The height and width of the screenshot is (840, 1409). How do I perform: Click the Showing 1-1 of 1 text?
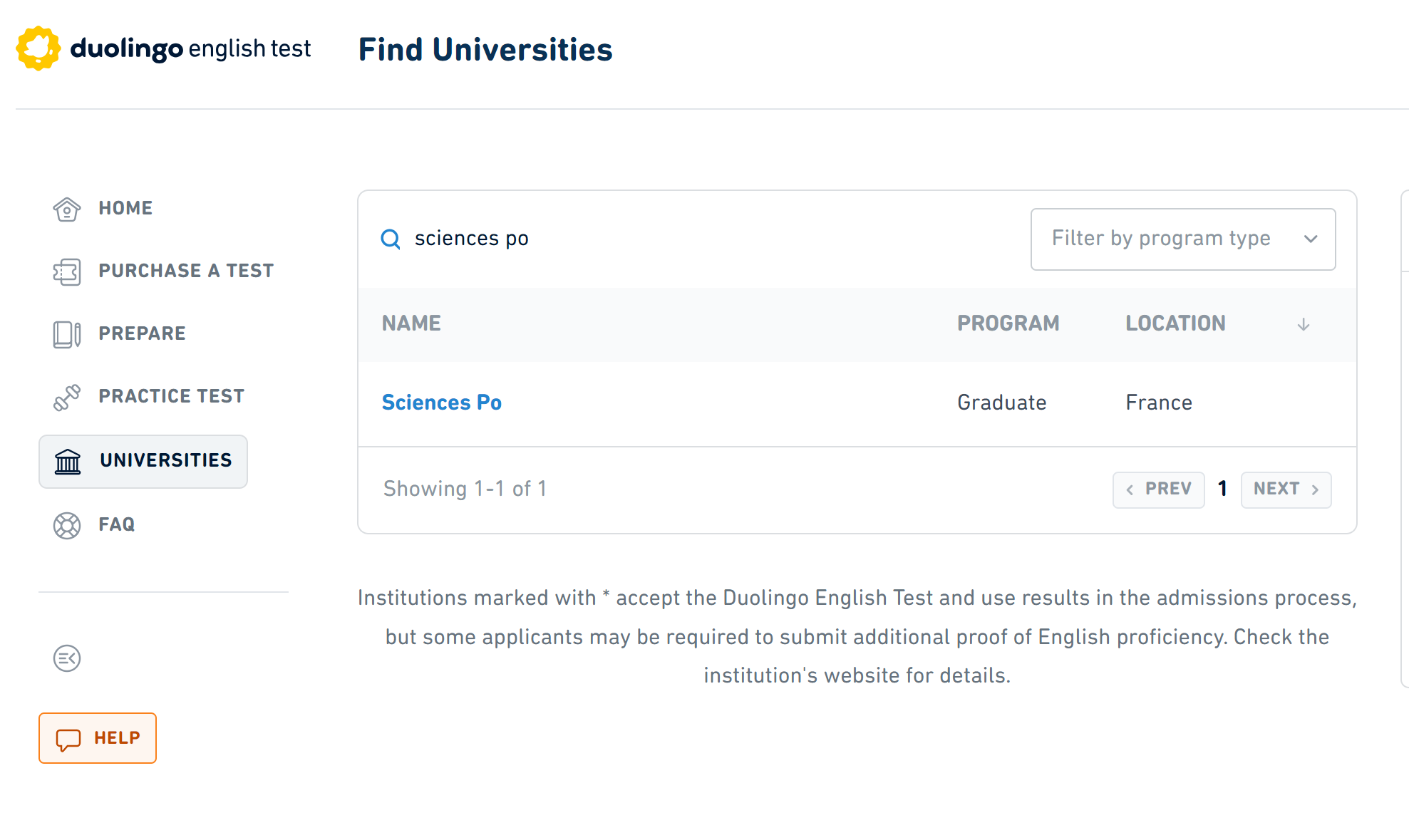tap(465, 489)
